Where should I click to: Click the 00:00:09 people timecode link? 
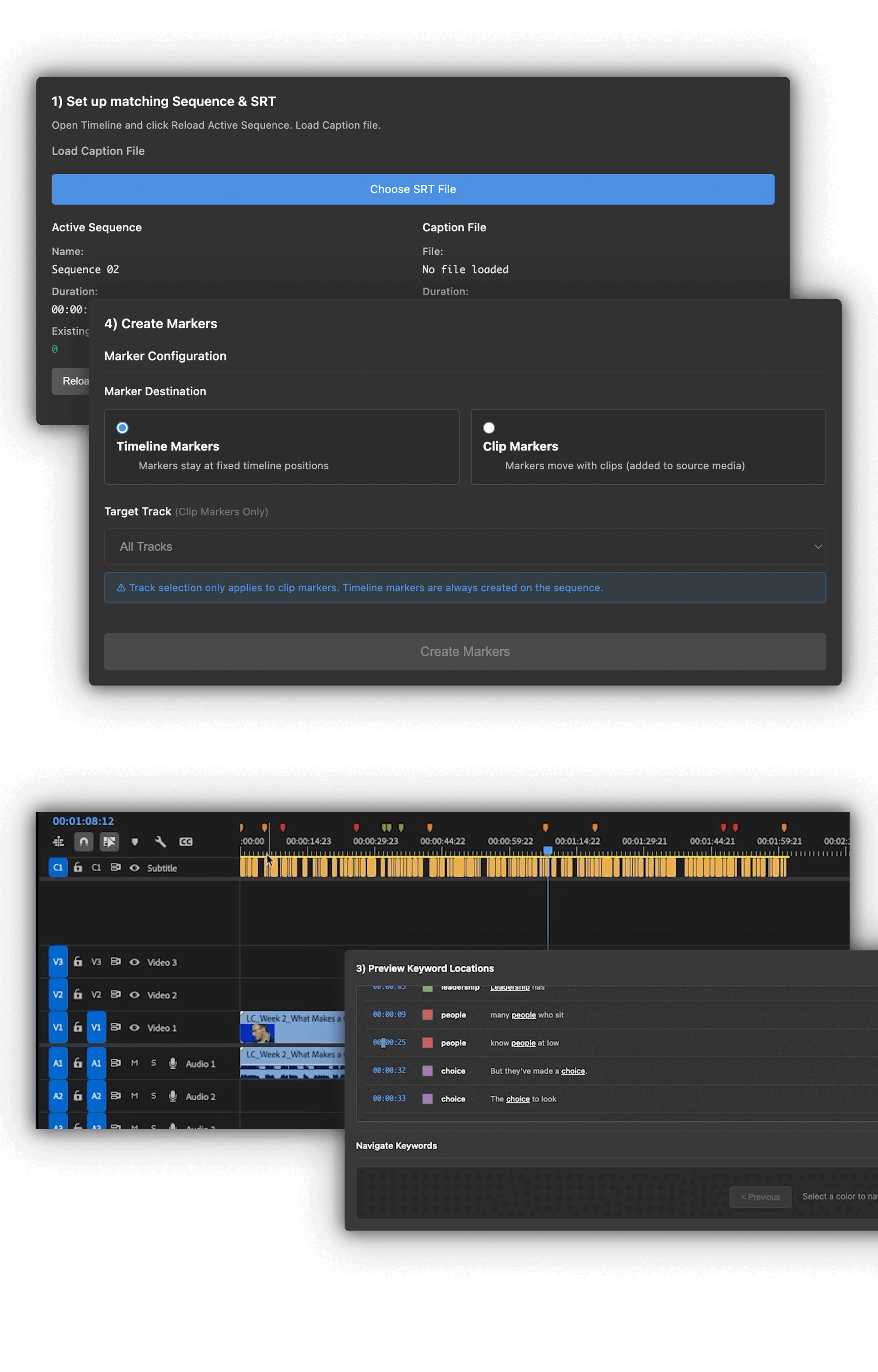(x=390, y=1014)
